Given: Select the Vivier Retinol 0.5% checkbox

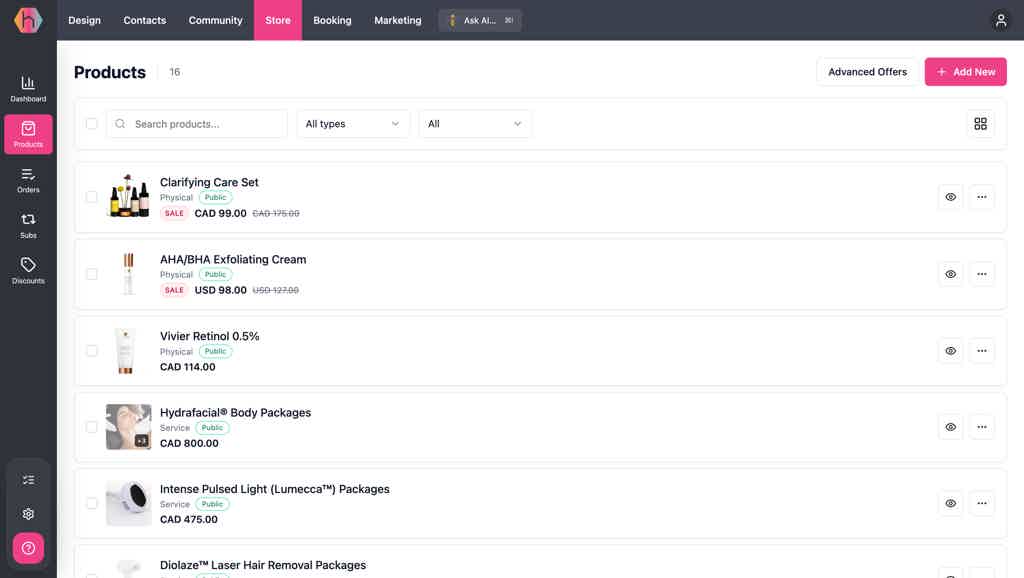Looking at the screenshot, I should (91, 351).
